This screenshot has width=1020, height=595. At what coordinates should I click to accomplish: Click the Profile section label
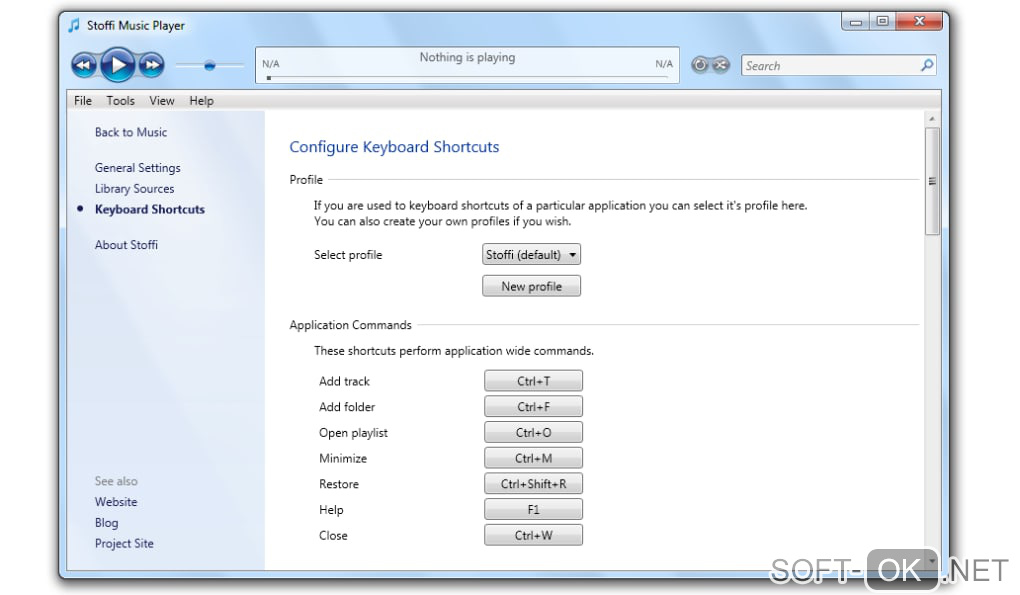tap(306, 179)
